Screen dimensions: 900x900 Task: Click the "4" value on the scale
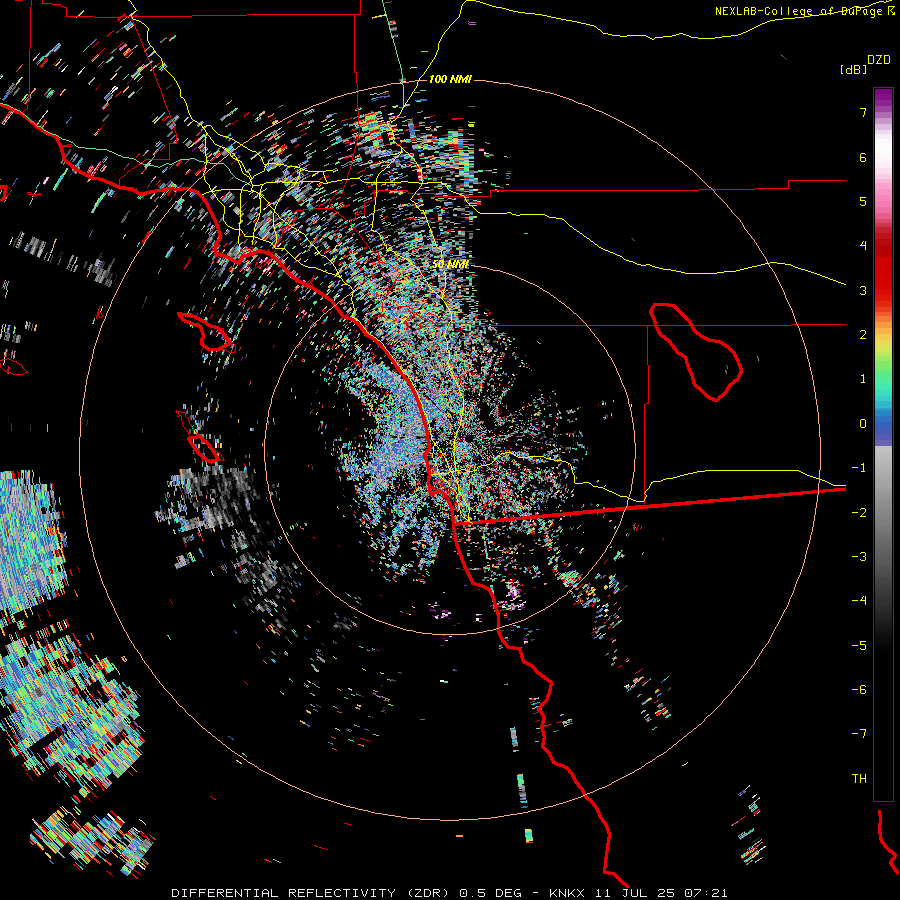coord(863,246)
